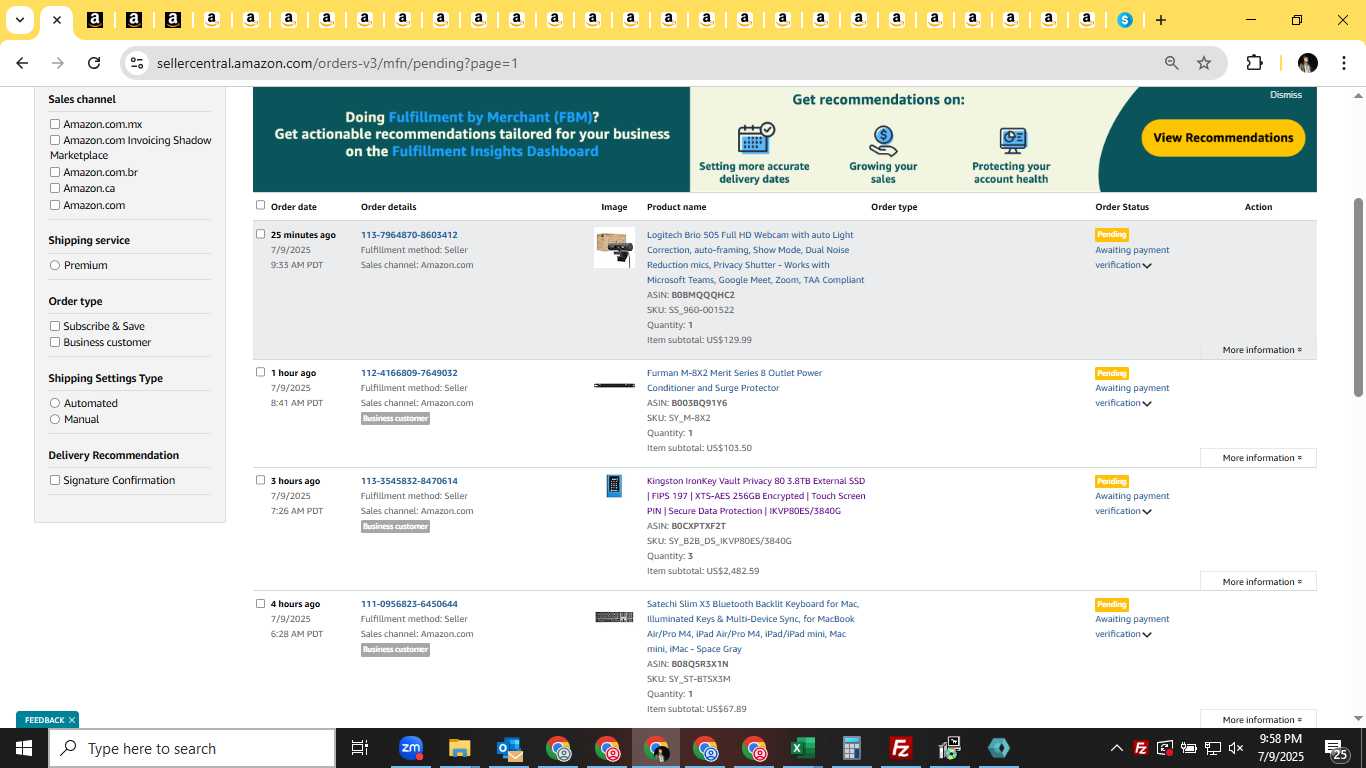Open Task View on the taskbar
The width and height of the screenshot is (1366, 768).
pos(360,748)
